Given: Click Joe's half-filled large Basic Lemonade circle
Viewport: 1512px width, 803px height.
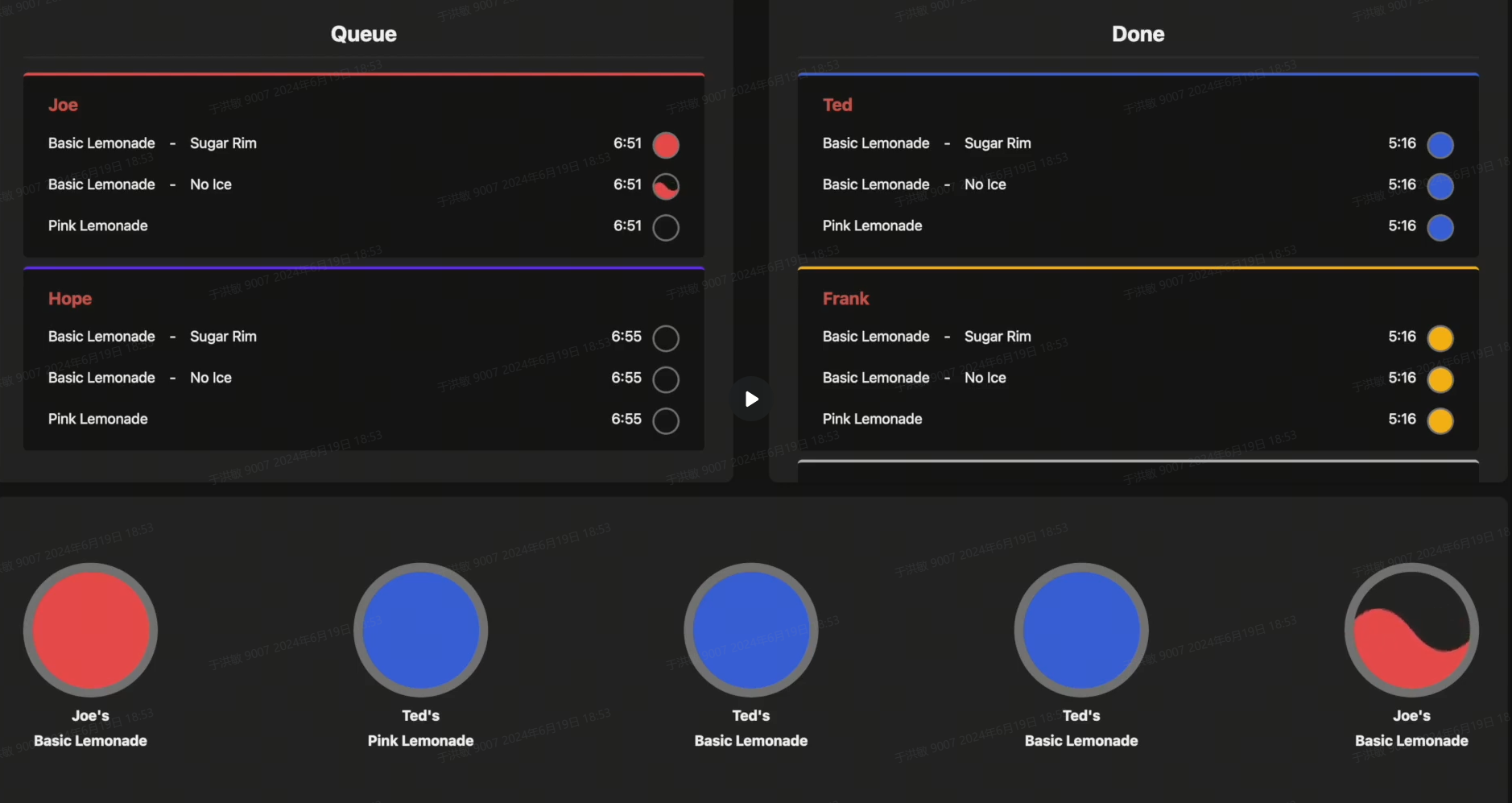Looking at the screenshot, I should tap(1411, 630).
